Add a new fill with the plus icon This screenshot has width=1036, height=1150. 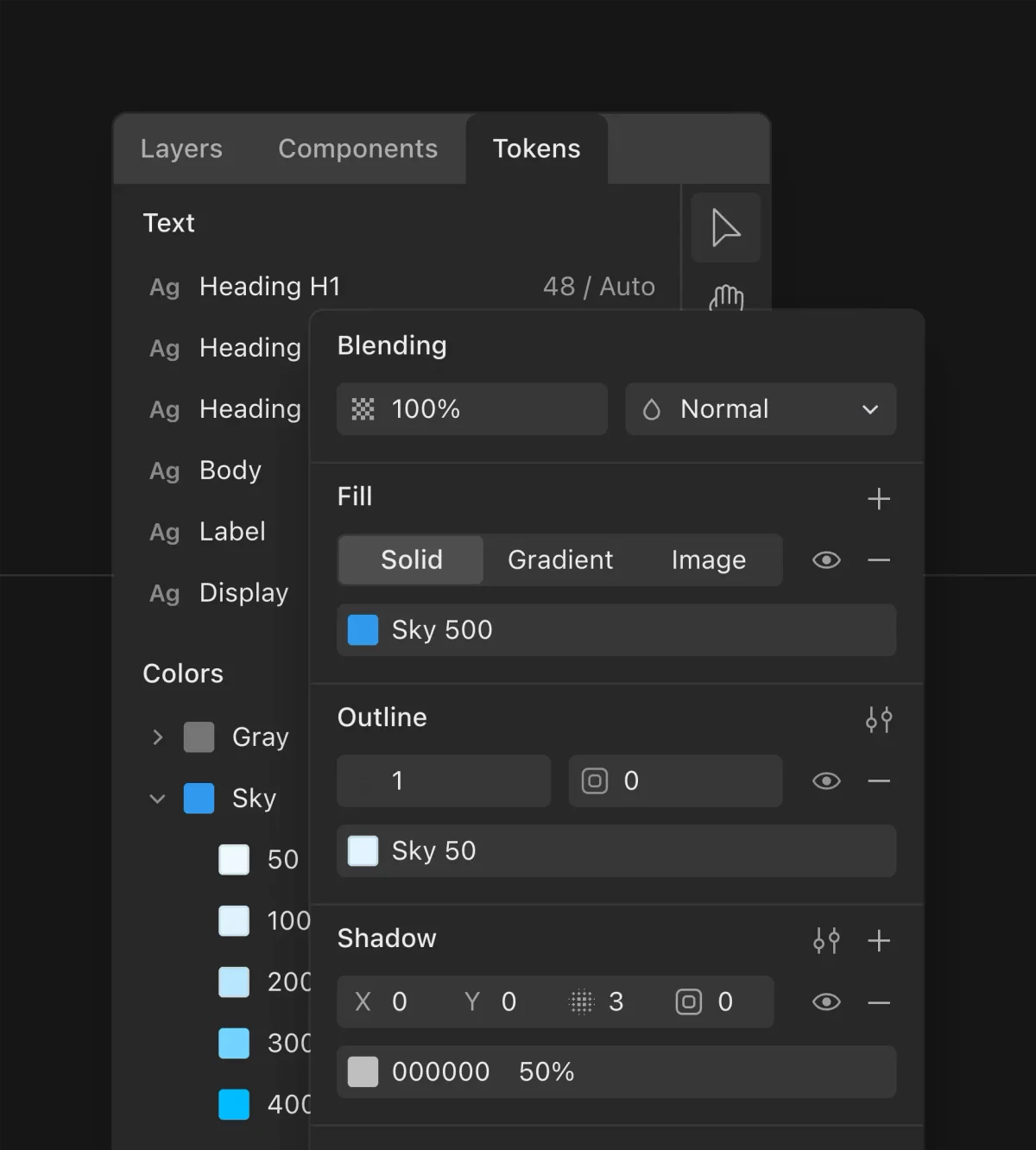point(879,498)
